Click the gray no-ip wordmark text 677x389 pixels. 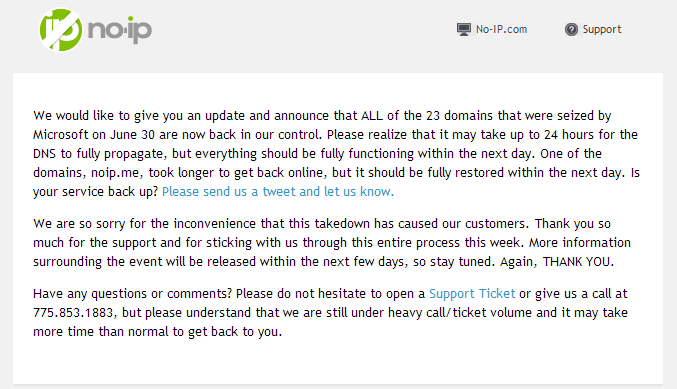click(x=120, y=31)
